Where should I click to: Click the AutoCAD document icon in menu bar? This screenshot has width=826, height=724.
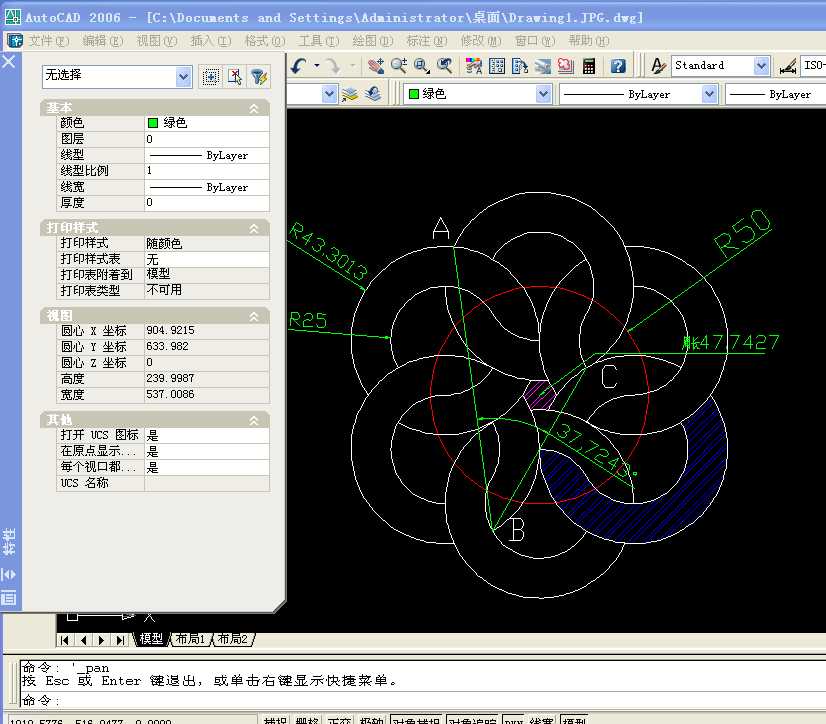pos(14,41)
